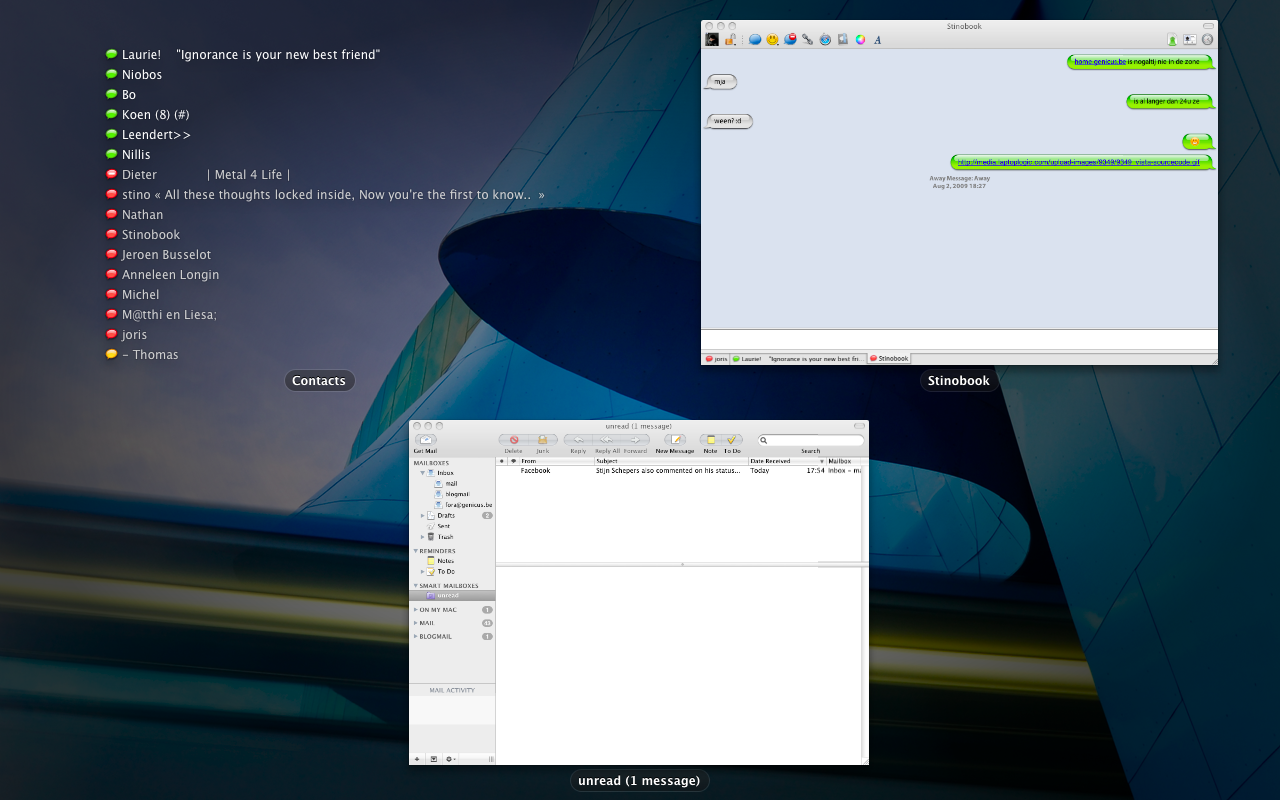This screenshot has width=1280, height=800.
Task: Open the home.genicus.be link in chat
Action: coord(1101,62)
